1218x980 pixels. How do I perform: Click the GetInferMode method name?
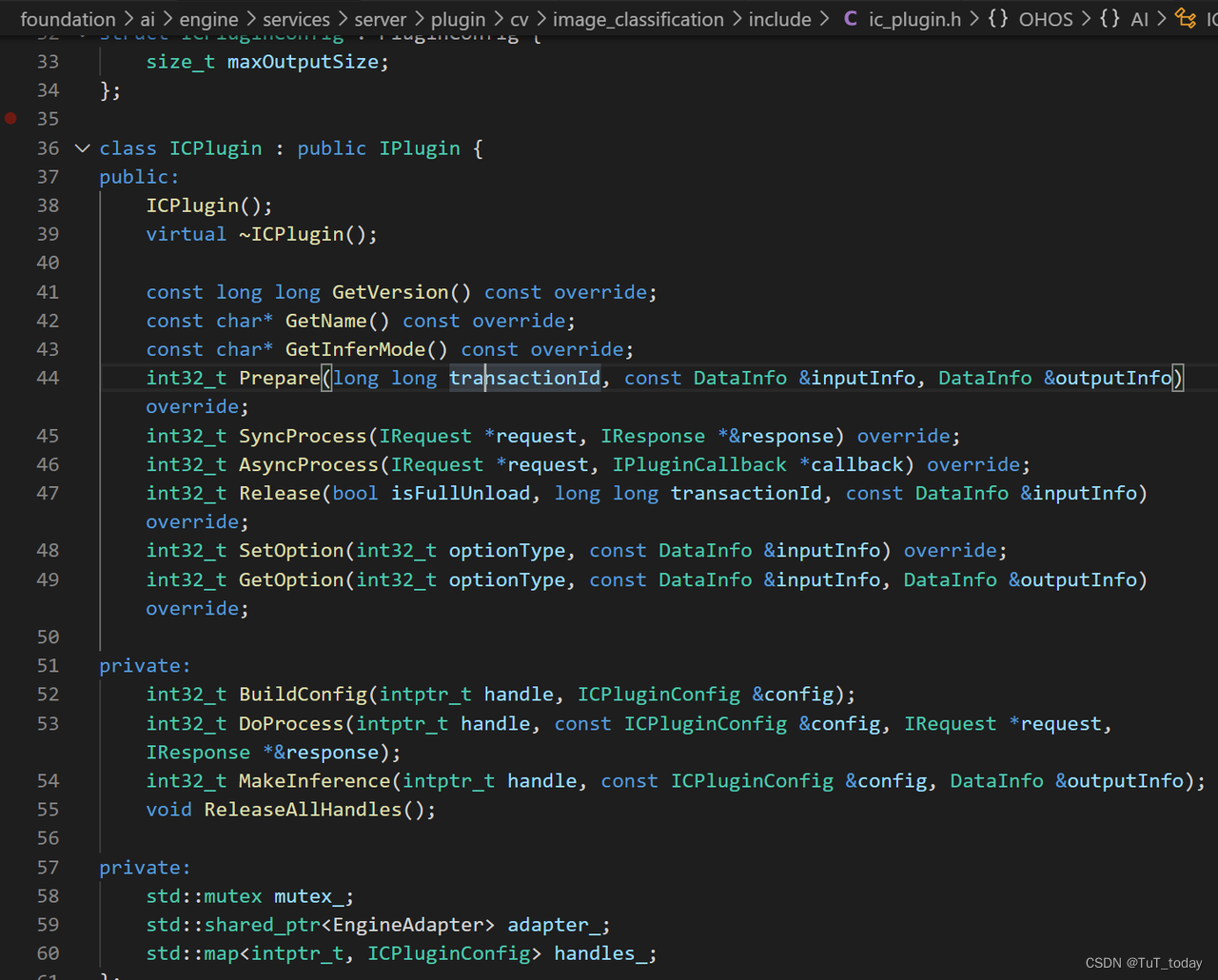[355, 349]
